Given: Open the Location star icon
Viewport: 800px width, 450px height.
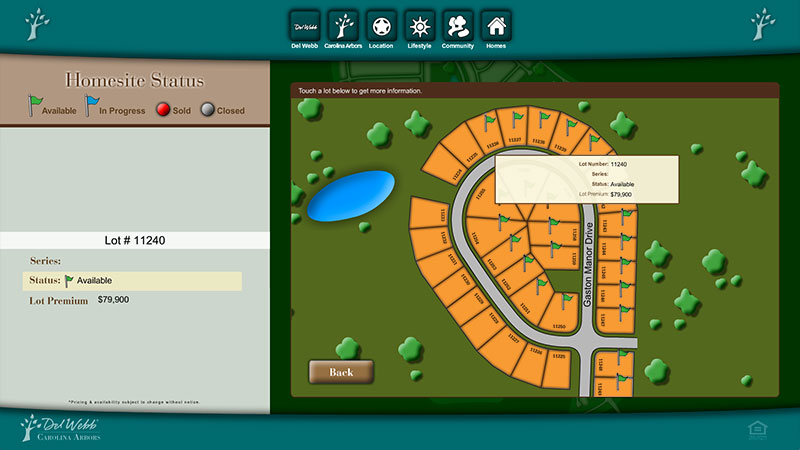Looking at the screenshot, I should tap(380, 25).
